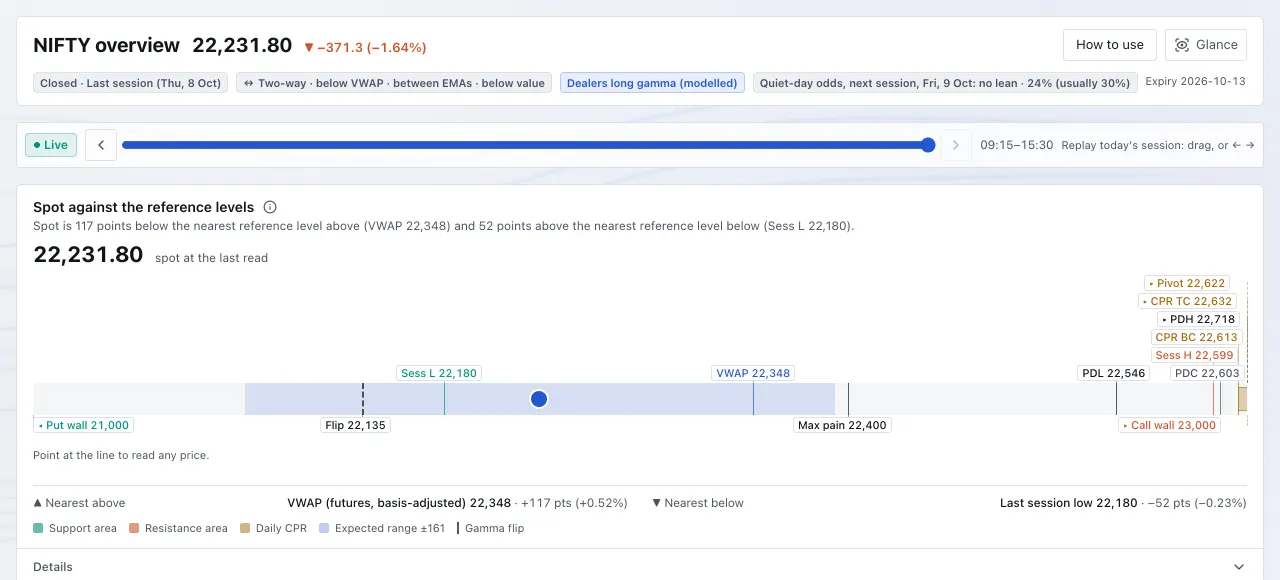This screenshot has width=1280, height=580.
Task: Click the Expiry 2026-10-13 text
Action: [1195, 82]
